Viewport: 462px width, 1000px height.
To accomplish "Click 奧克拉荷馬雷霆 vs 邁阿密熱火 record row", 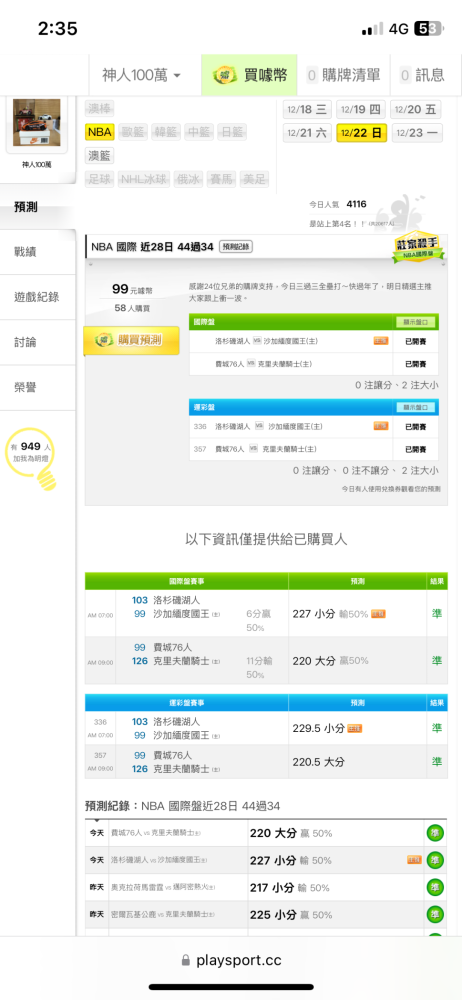I will (266, 887).
